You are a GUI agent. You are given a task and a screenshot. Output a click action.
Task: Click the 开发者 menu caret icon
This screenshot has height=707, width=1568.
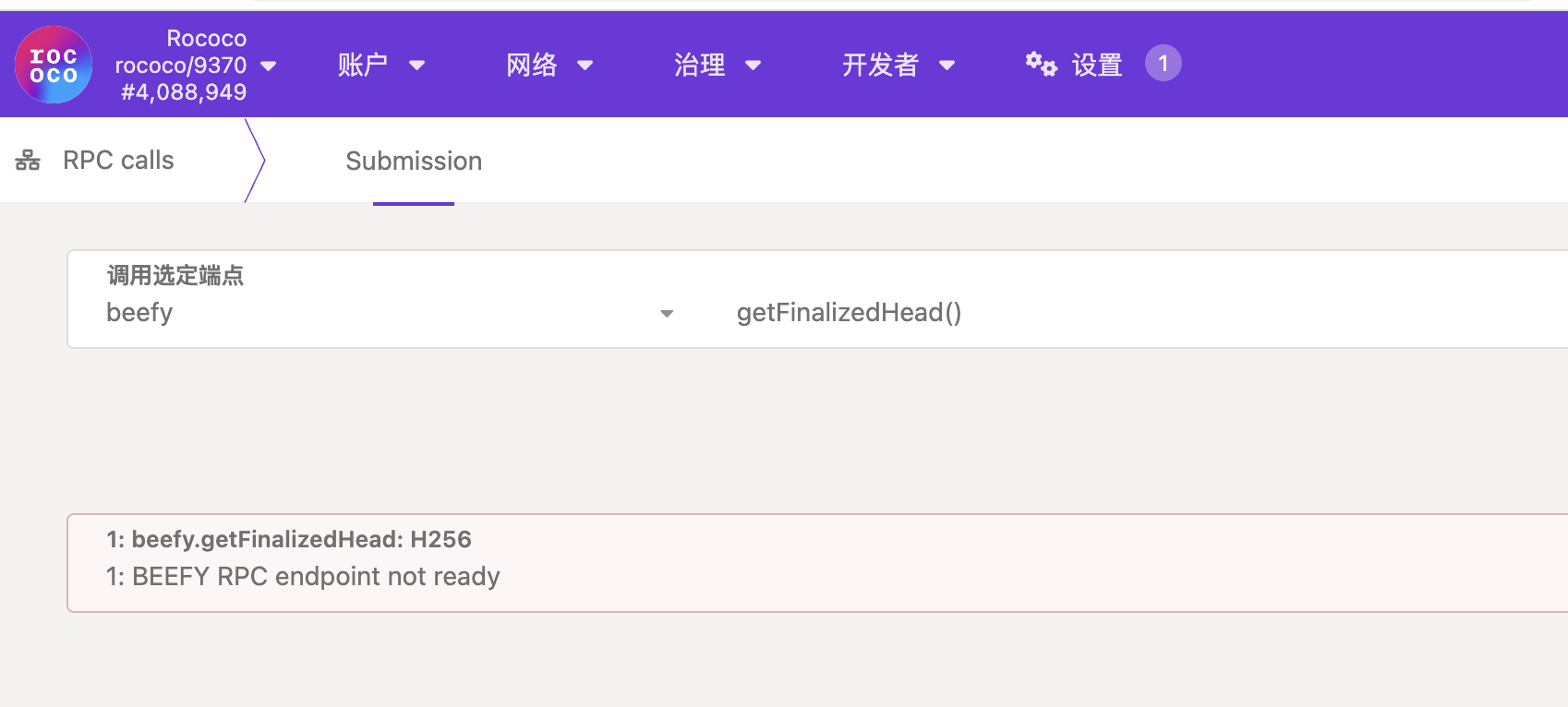click(947, 66)
